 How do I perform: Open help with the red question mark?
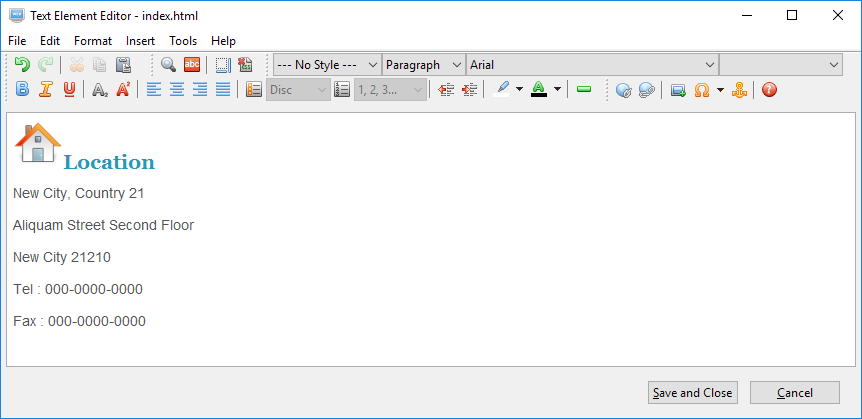click(770, 90)
